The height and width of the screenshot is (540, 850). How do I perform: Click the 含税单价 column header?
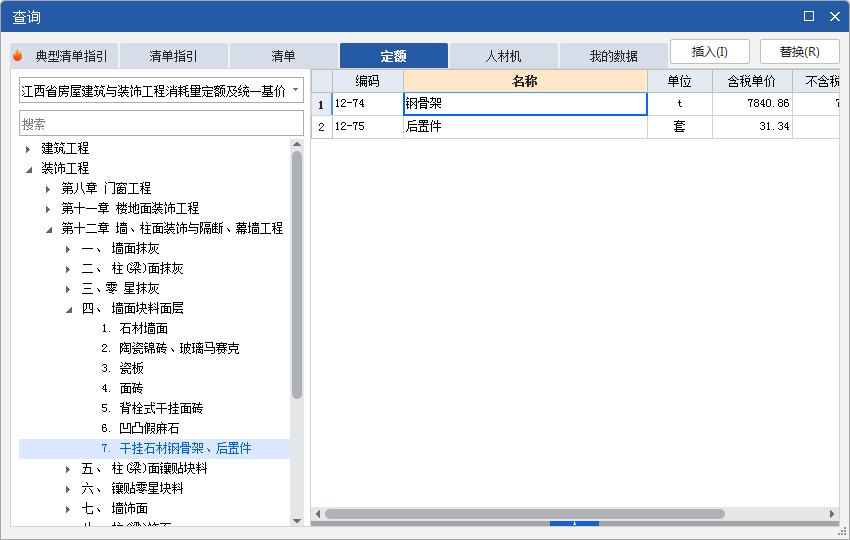tap(752, 81)
